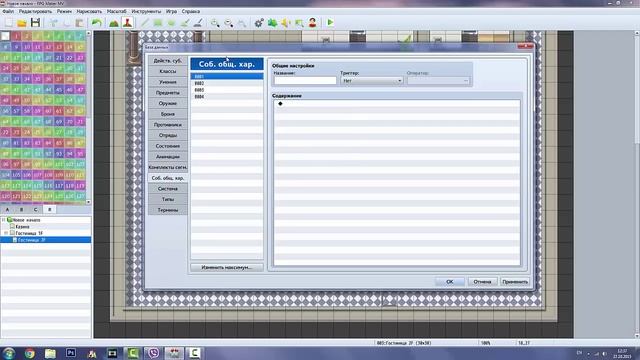Click the green Playtest arrow icon
The width and height of the screenshot is (640, 360).
tap(330, 22)
